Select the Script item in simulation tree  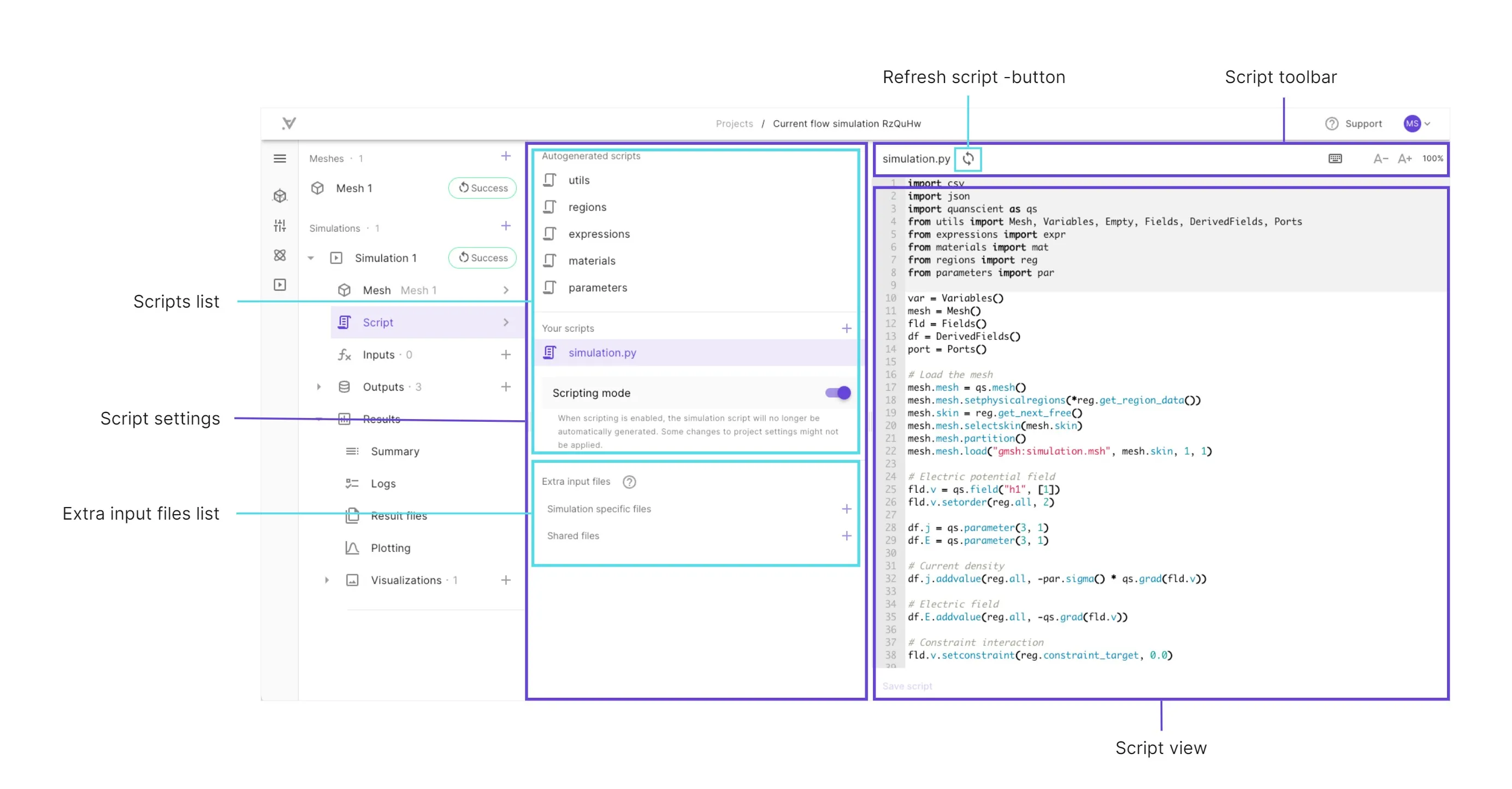(427, 322)
